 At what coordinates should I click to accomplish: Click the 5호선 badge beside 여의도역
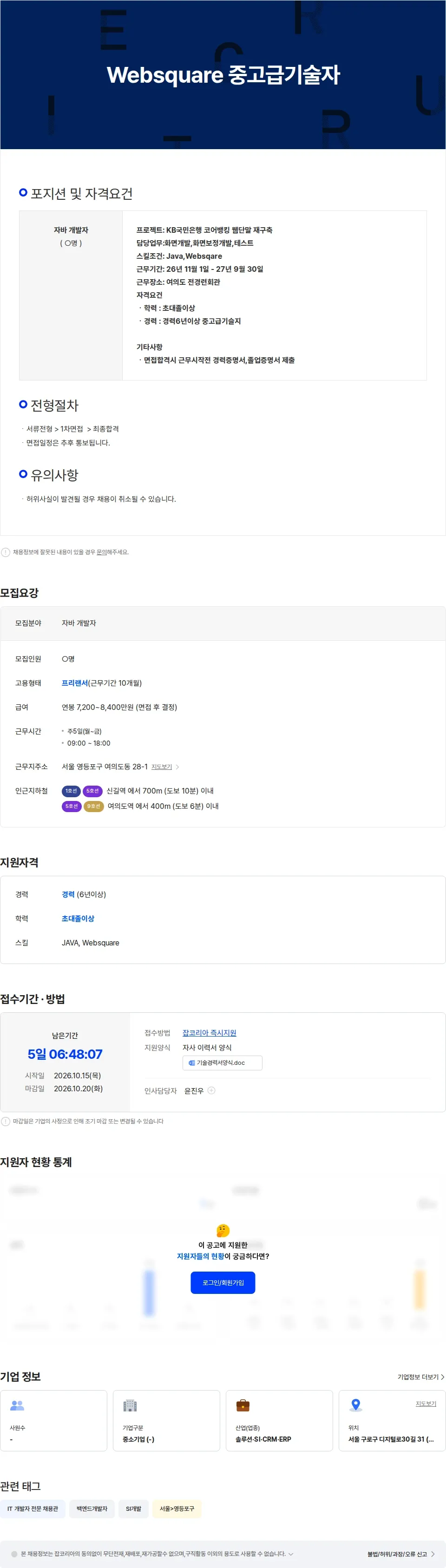tap(72, 806)
